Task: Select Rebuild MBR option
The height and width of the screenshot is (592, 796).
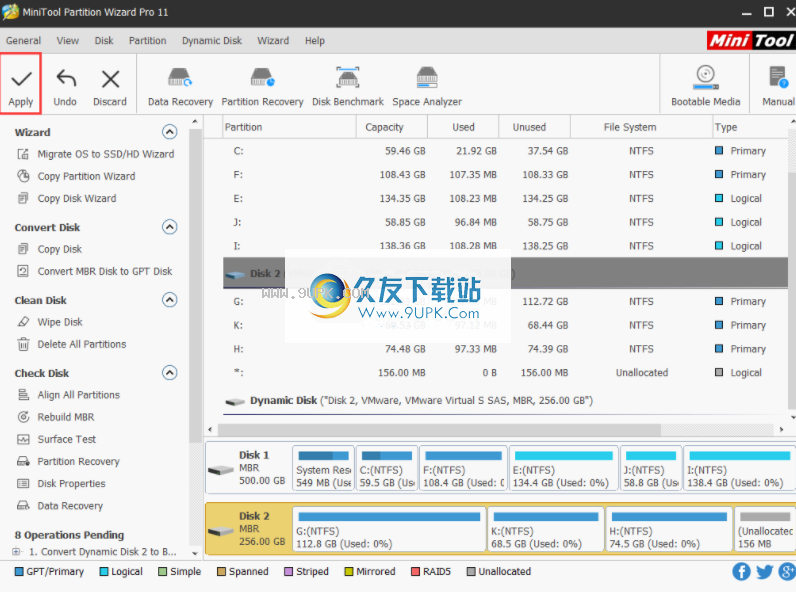Action: [56, 417]
